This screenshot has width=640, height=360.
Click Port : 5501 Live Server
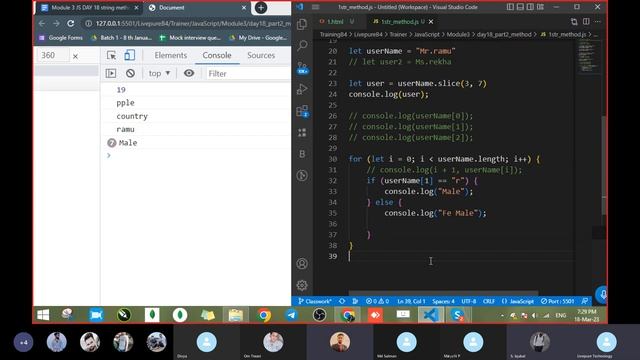coord(558,301)
